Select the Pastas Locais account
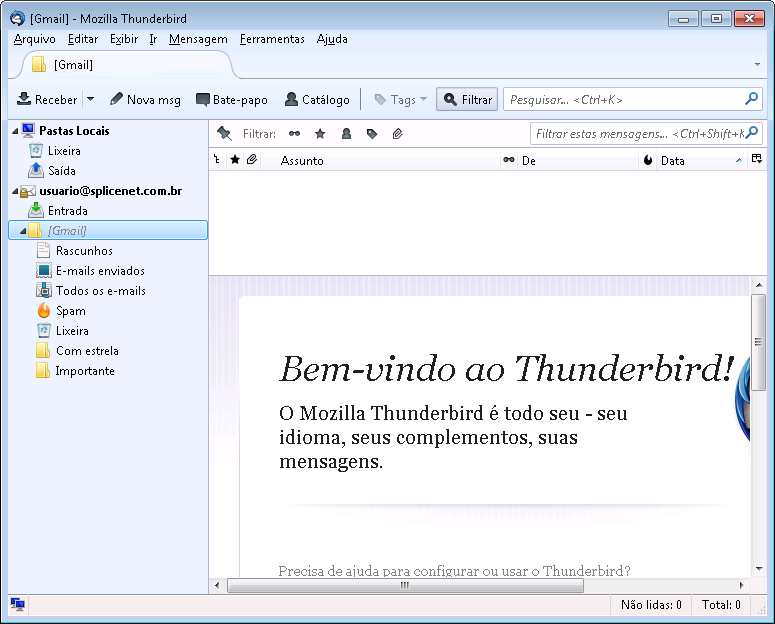Viewport: 775px width, 624px height. coord(74,131)
